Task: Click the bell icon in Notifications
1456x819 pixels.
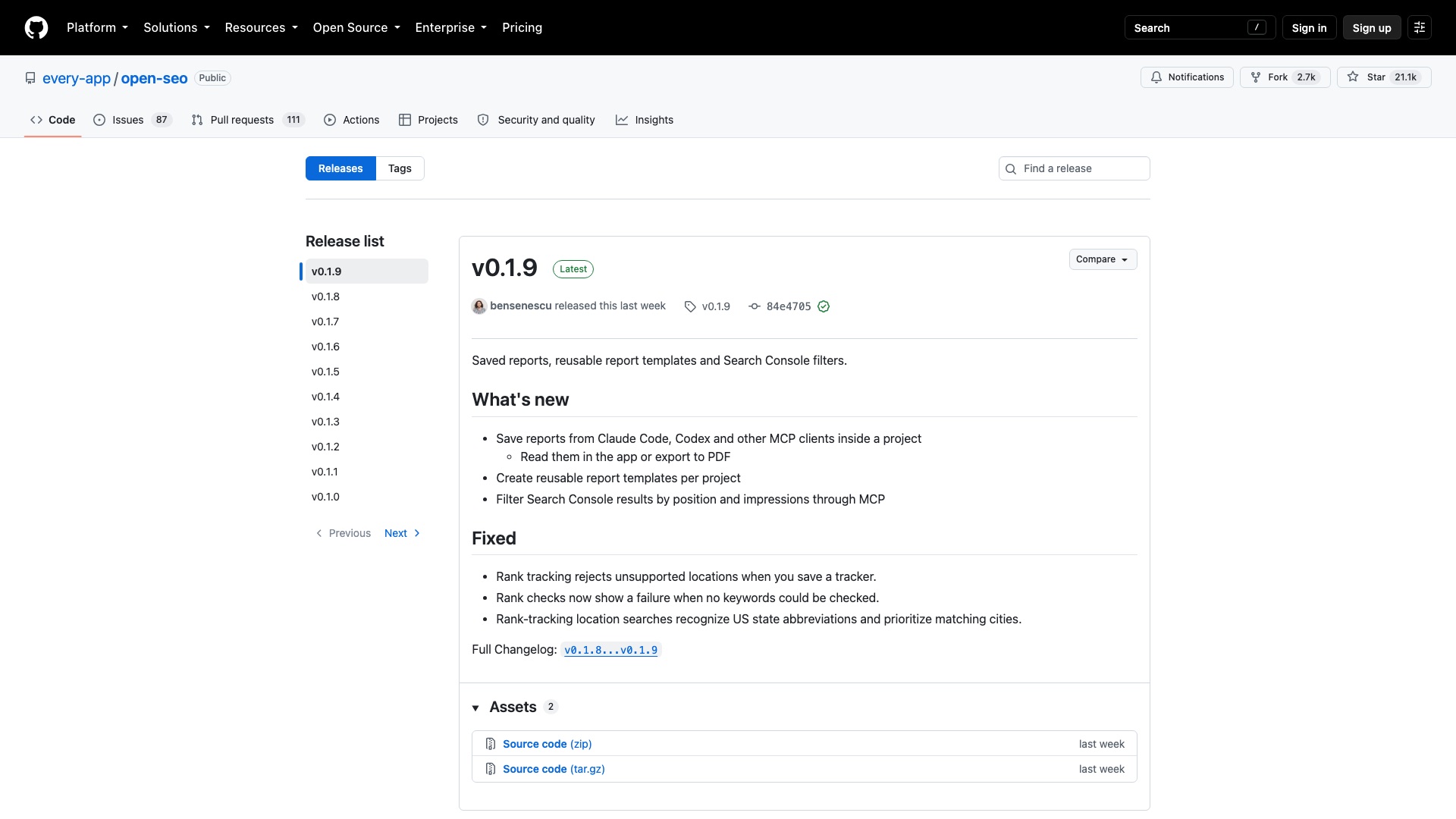Action: [1156, 77]
